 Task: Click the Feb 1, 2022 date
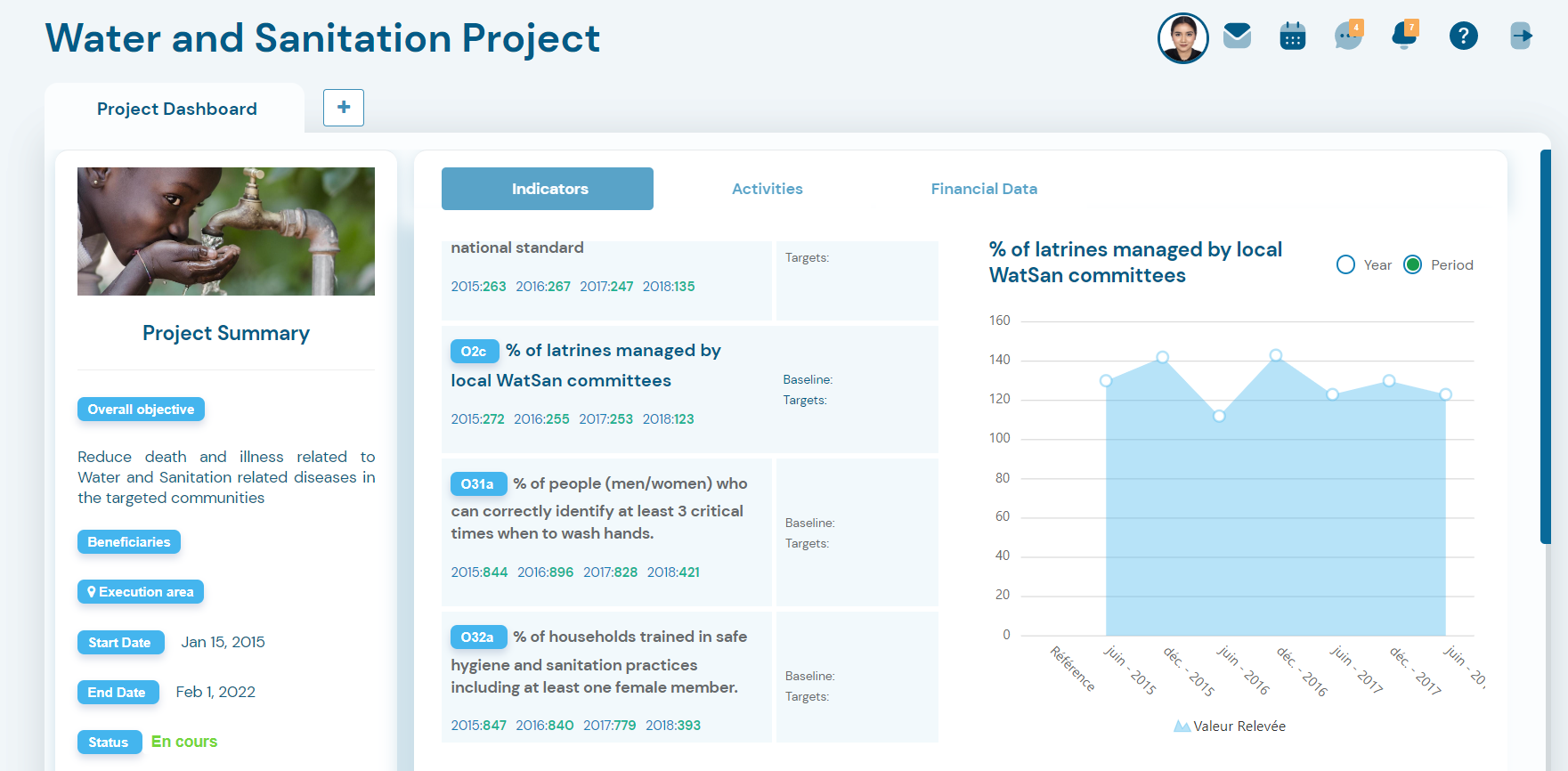click(215, 692)
